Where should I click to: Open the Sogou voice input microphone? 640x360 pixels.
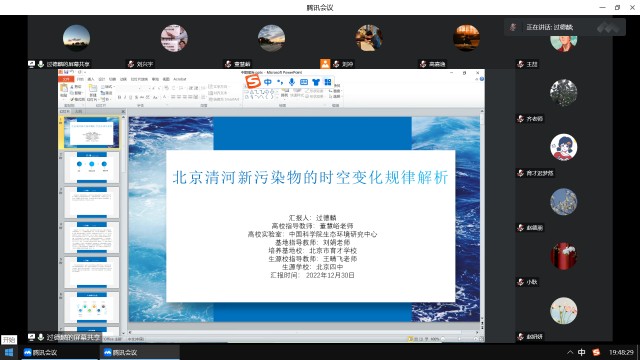pyautogui.click(x=292, y=82)
